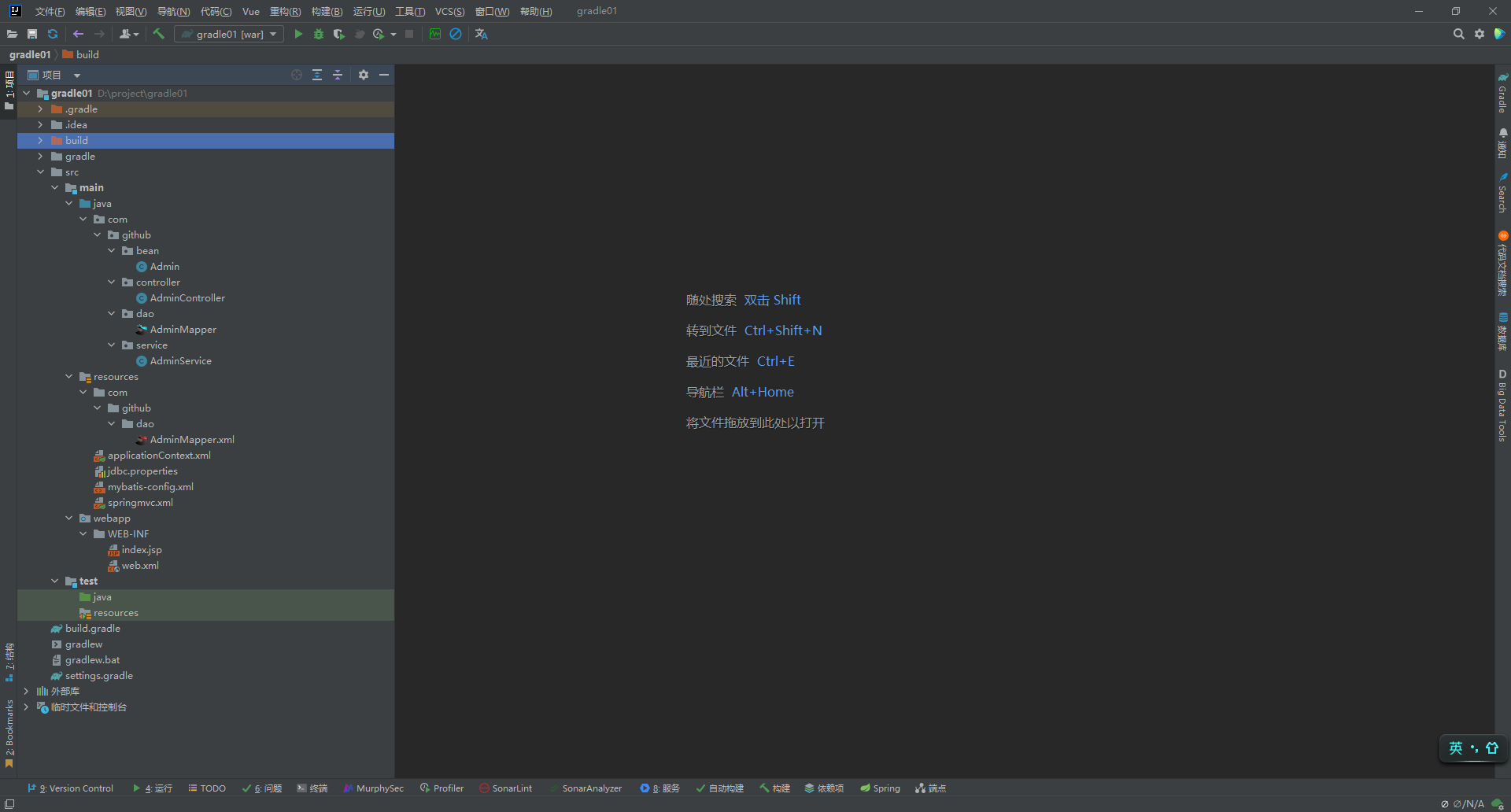Click Collapse All in project panel
1511x812 pixels.
338,75
